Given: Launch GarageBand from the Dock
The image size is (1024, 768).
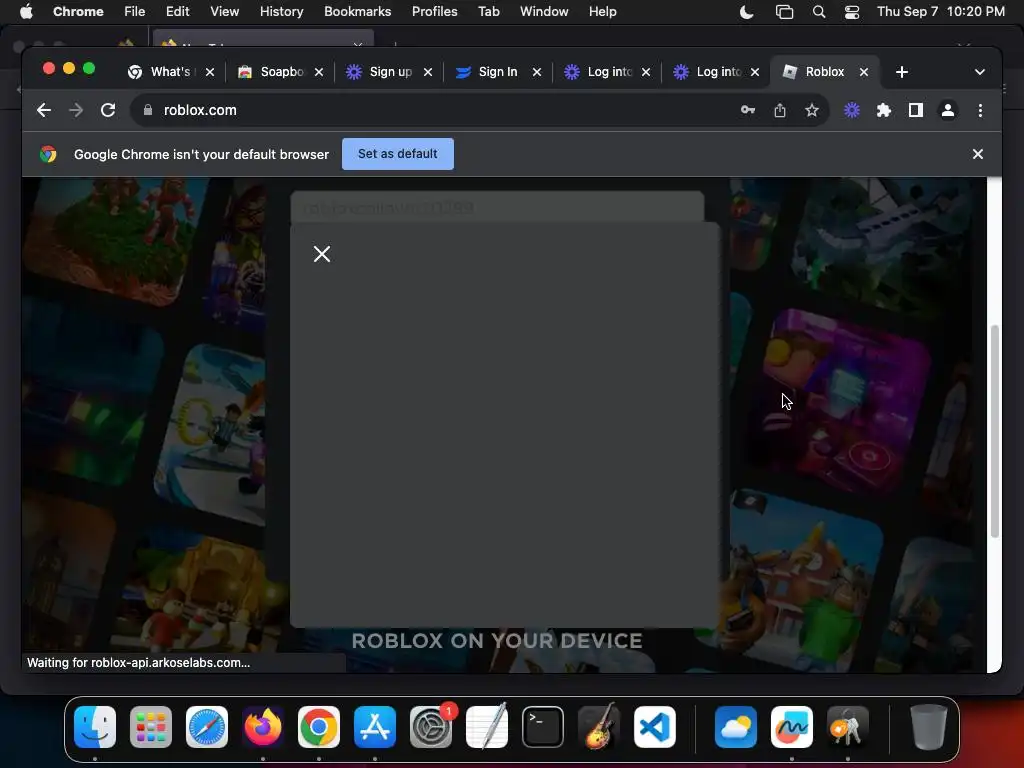Looking at the screenshot, I should click(x=599, y=727).
